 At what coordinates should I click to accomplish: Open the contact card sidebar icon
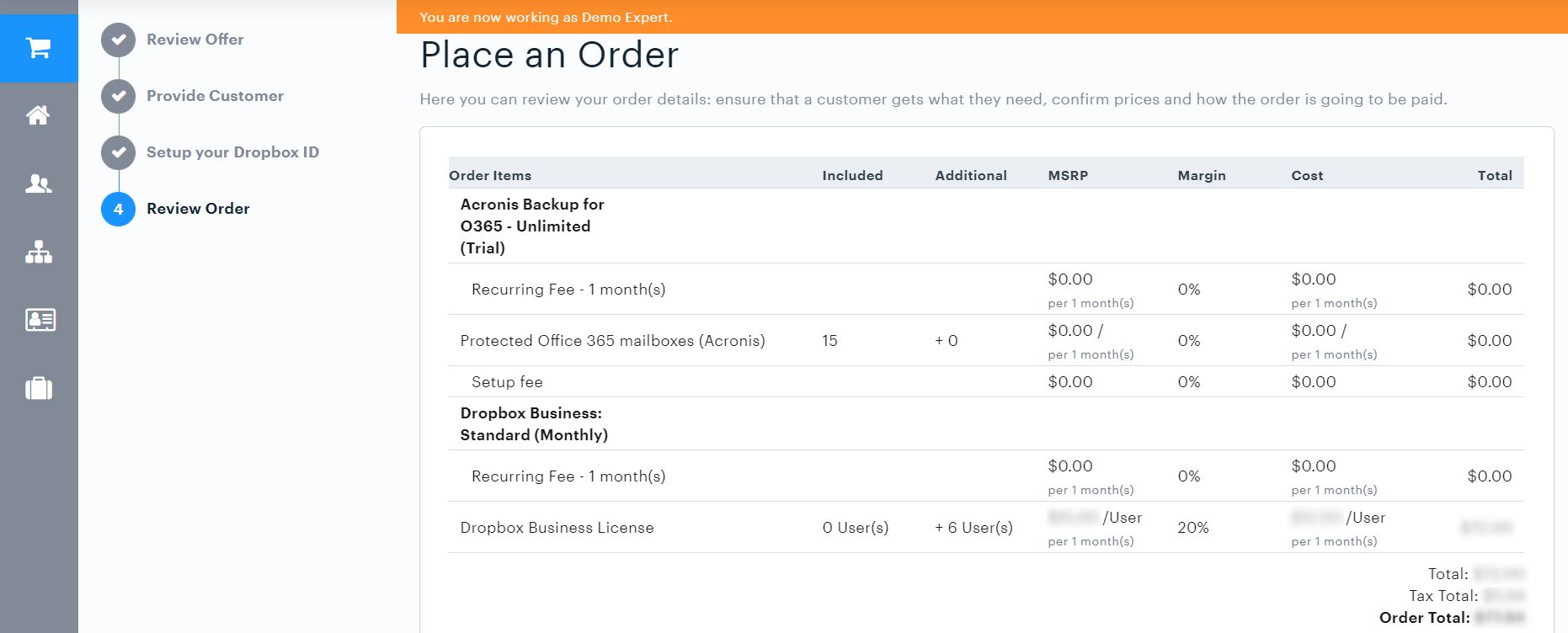(x=40, y=320)
